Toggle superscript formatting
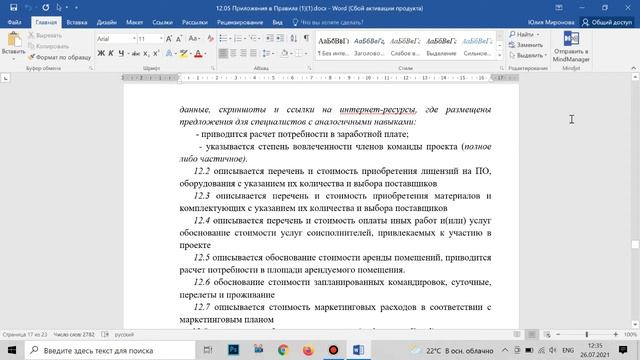 (156, 53)
